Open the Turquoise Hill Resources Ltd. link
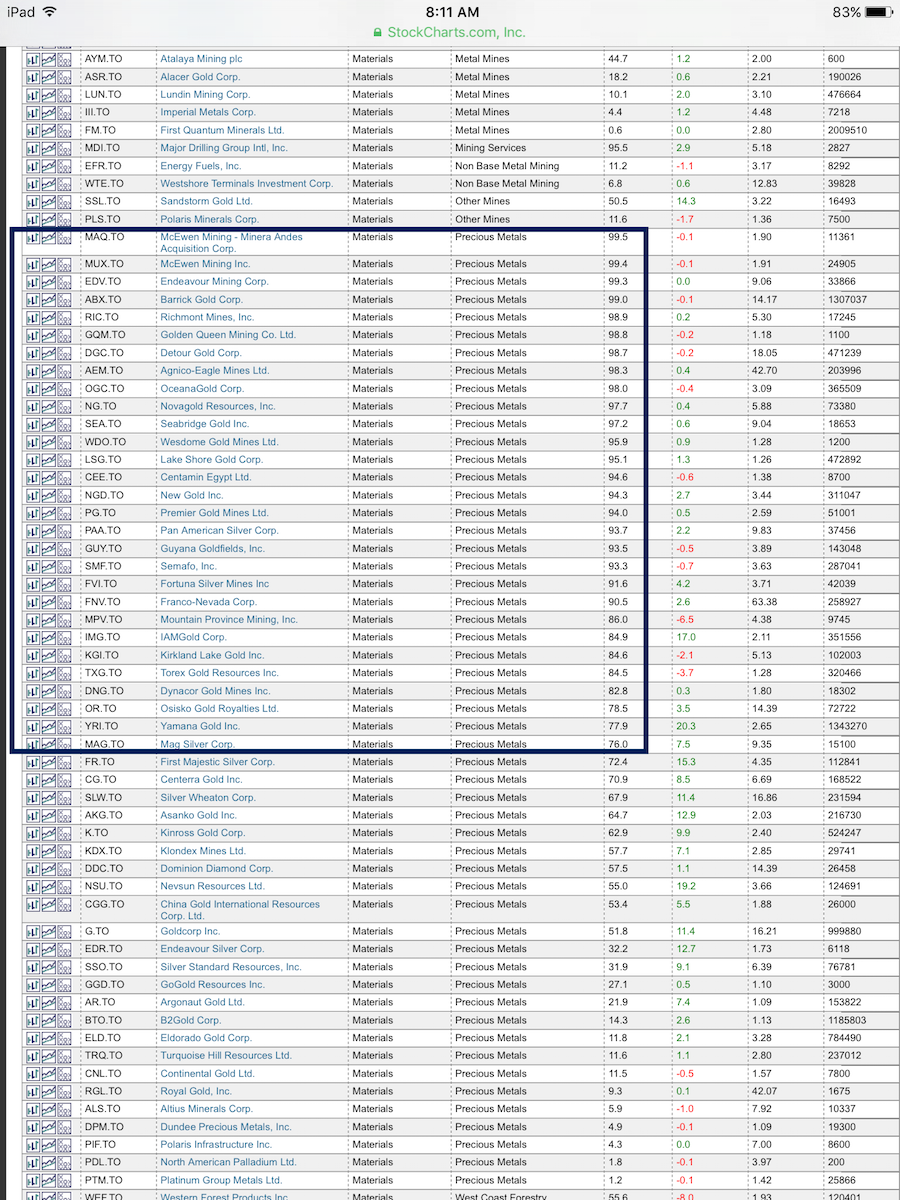The image size is (900, 1200). [x=226, y=1056]
